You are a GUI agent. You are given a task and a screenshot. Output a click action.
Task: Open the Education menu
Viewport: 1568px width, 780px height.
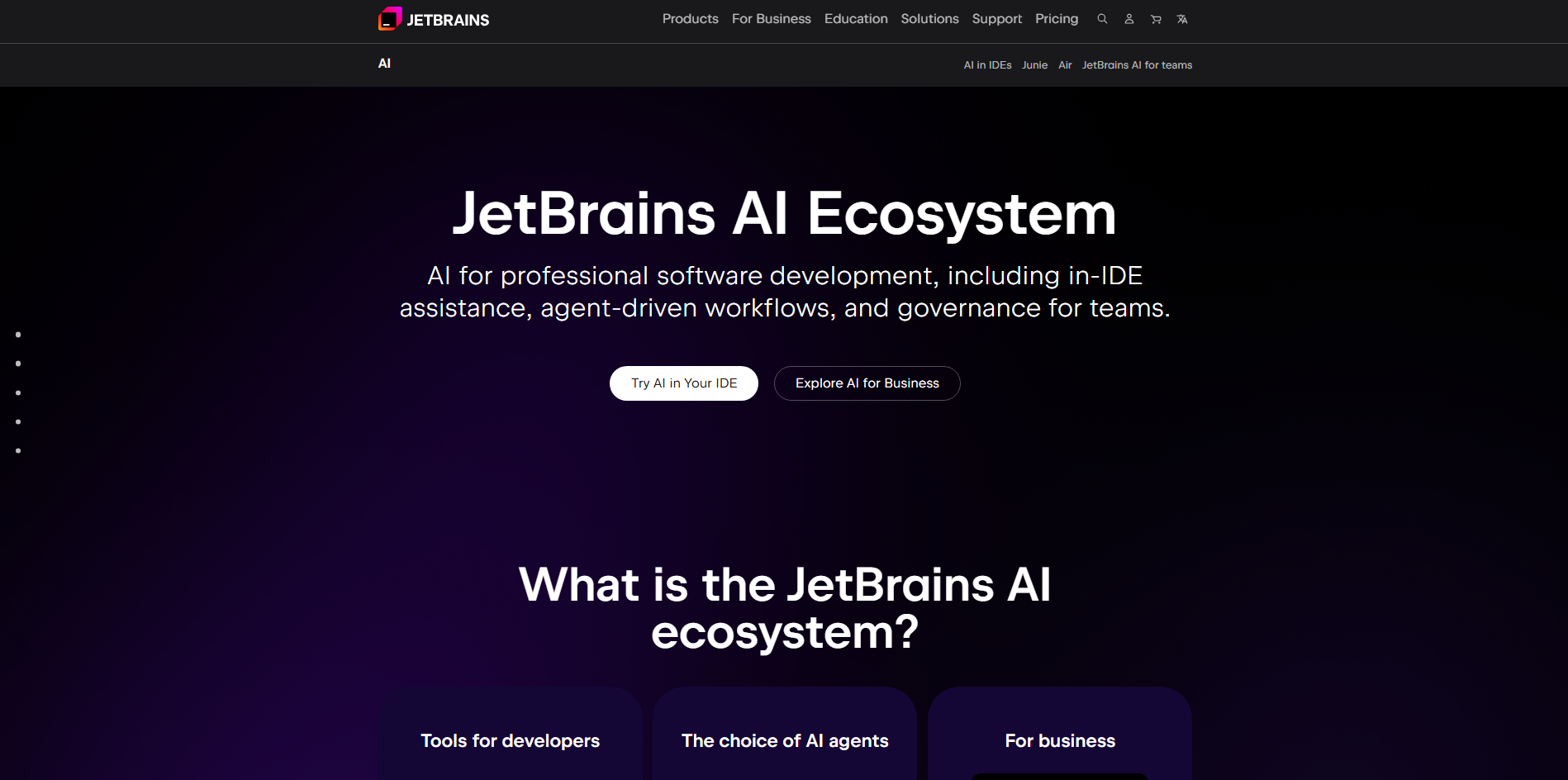point(856,19)
